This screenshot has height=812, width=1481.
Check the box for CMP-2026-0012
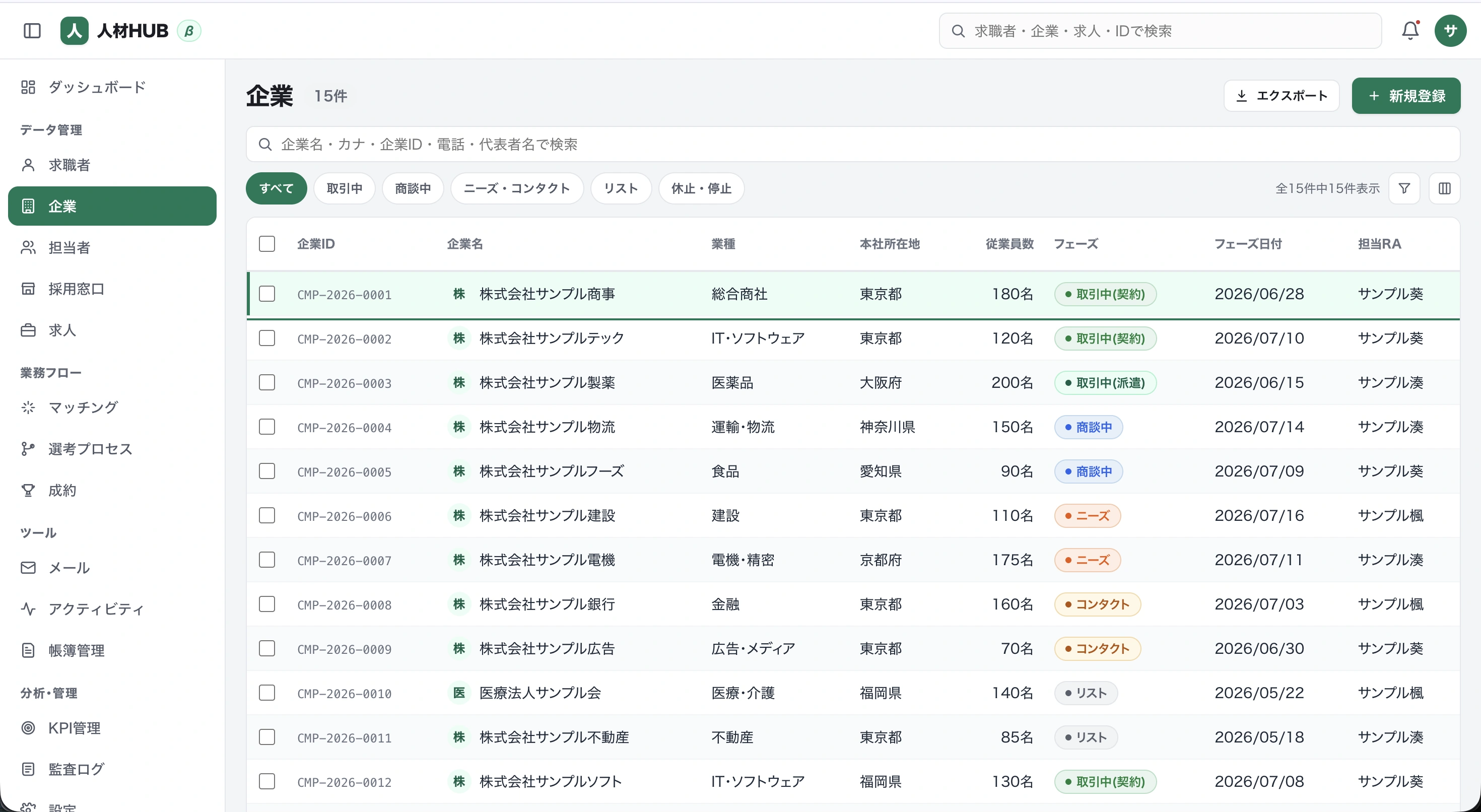click(x=267, y=781)
